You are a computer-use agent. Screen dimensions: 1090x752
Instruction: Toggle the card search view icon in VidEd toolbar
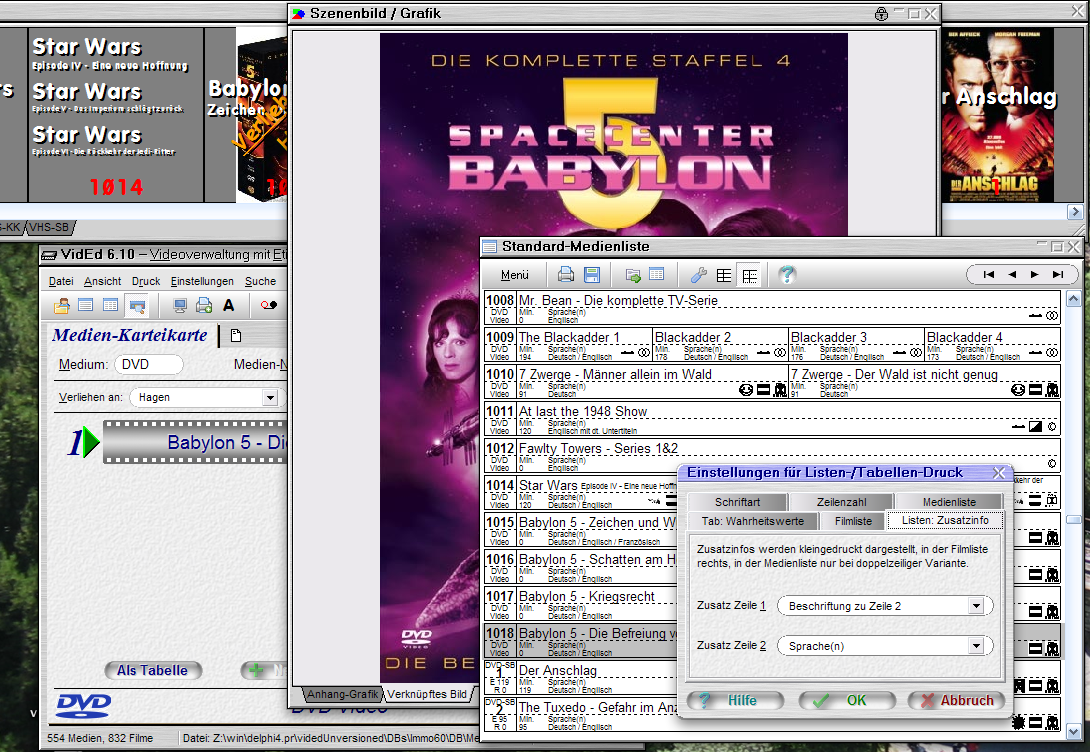[137, 305]
